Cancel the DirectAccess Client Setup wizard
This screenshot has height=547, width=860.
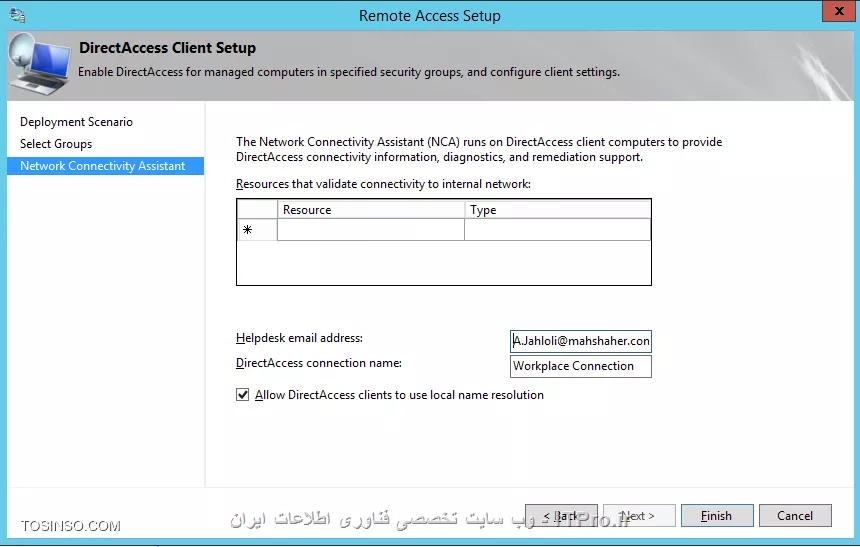click(795, 516)
